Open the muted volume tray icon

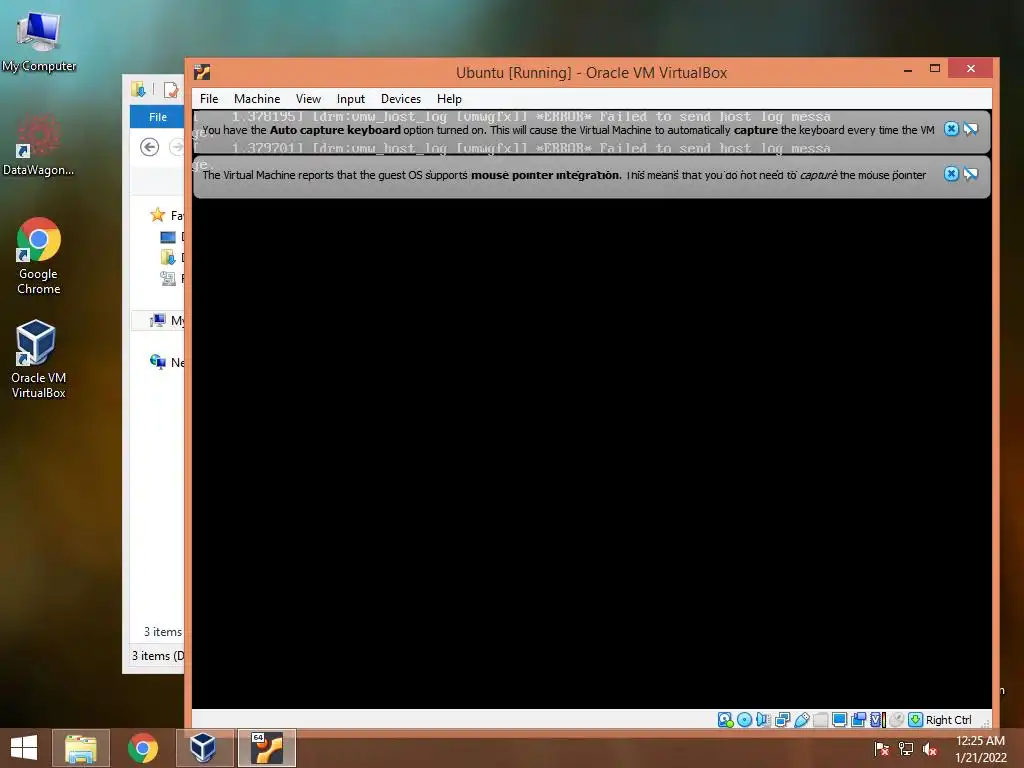930,748
